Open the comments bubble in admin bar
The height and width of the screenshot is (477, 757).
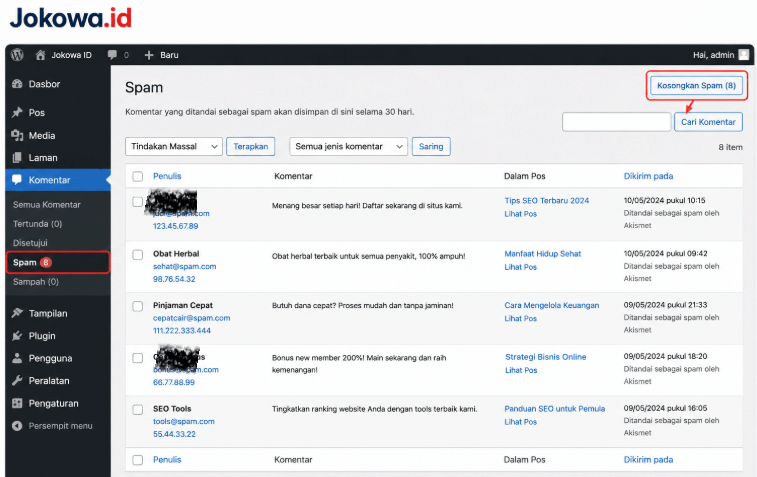coord(112,55)
